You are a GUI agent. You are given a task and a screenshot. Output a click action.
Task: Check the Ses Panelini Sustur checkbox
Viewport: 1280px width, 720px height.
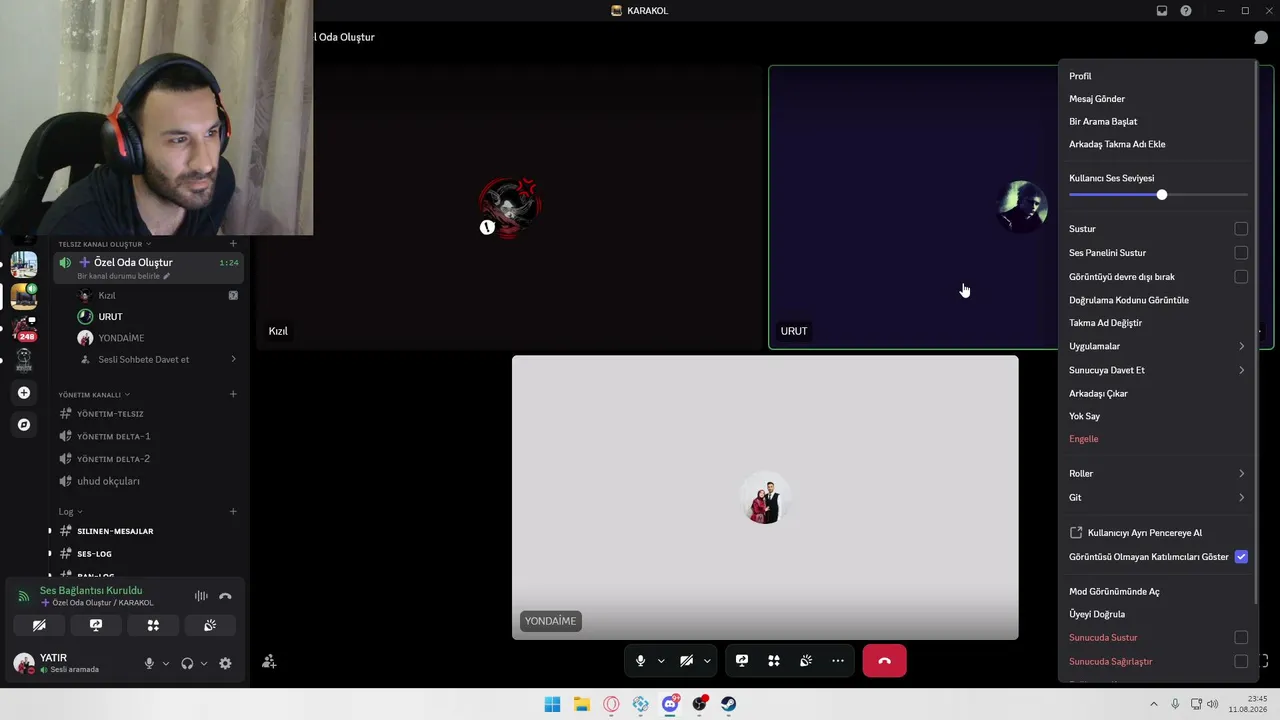point(1241,253)
